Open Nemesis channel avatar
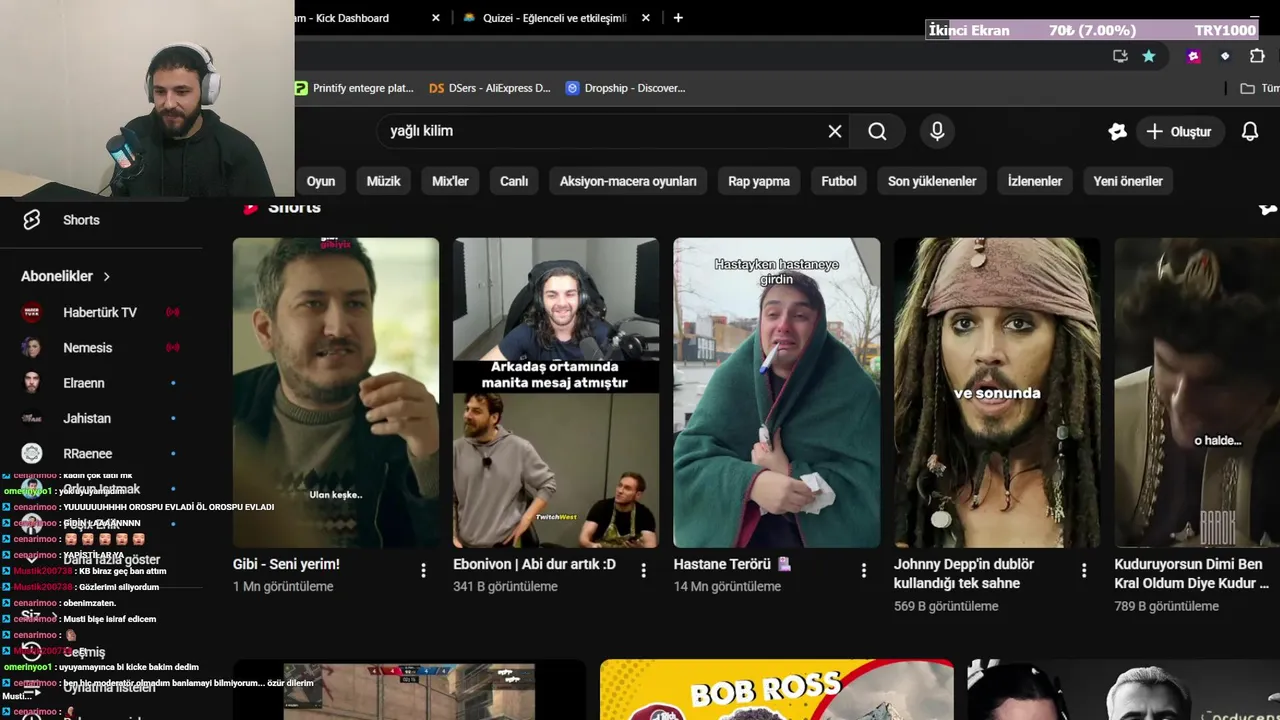 point(32,347)
